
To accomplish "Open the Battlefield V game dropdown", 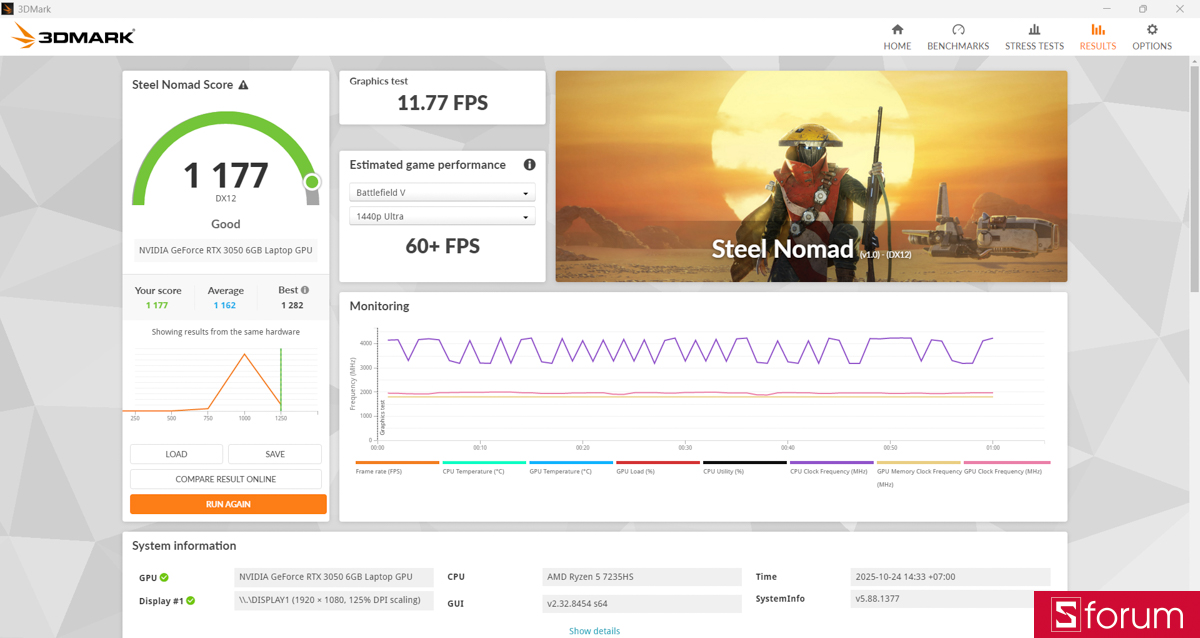I will pyautogui.click(x=442, y=193).
